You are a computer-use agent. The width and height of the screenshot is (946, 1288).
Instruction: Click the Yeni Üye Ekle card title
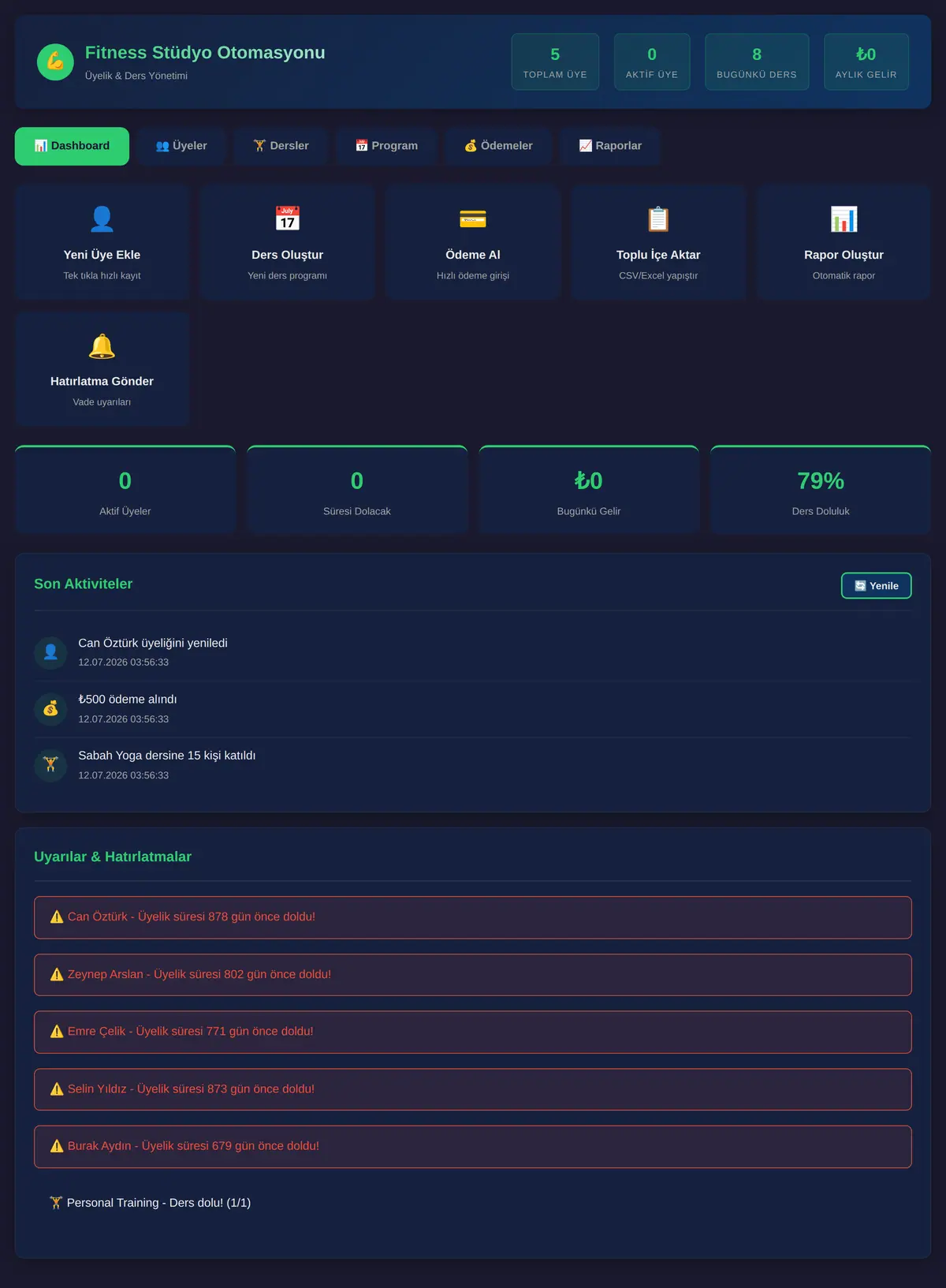click(102, 255)
